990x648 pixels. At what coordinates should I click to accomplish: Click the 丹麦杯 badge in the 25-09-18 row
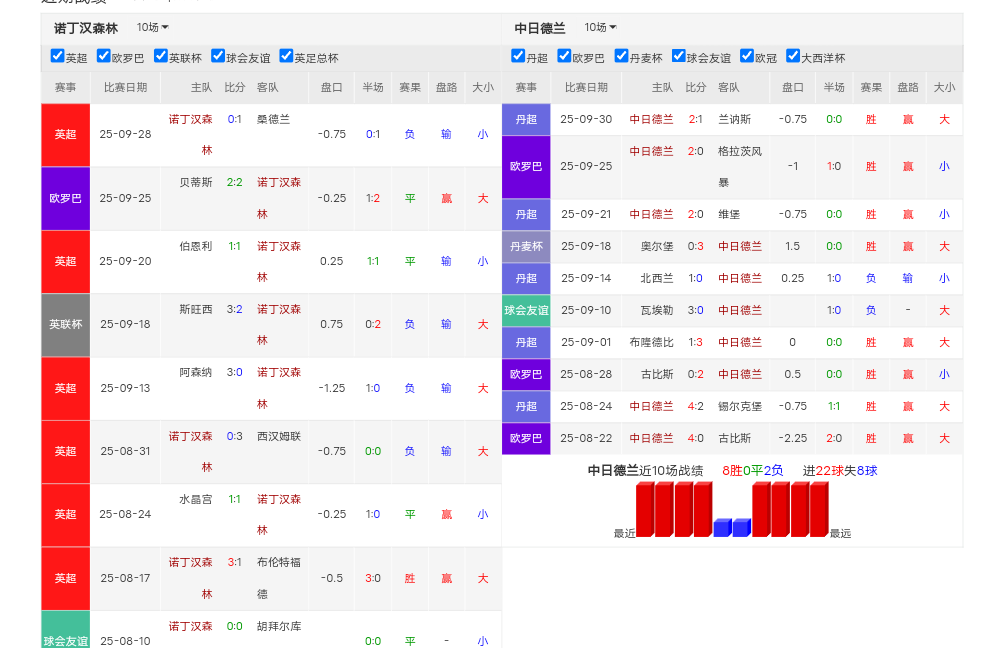tap(526, 246)
